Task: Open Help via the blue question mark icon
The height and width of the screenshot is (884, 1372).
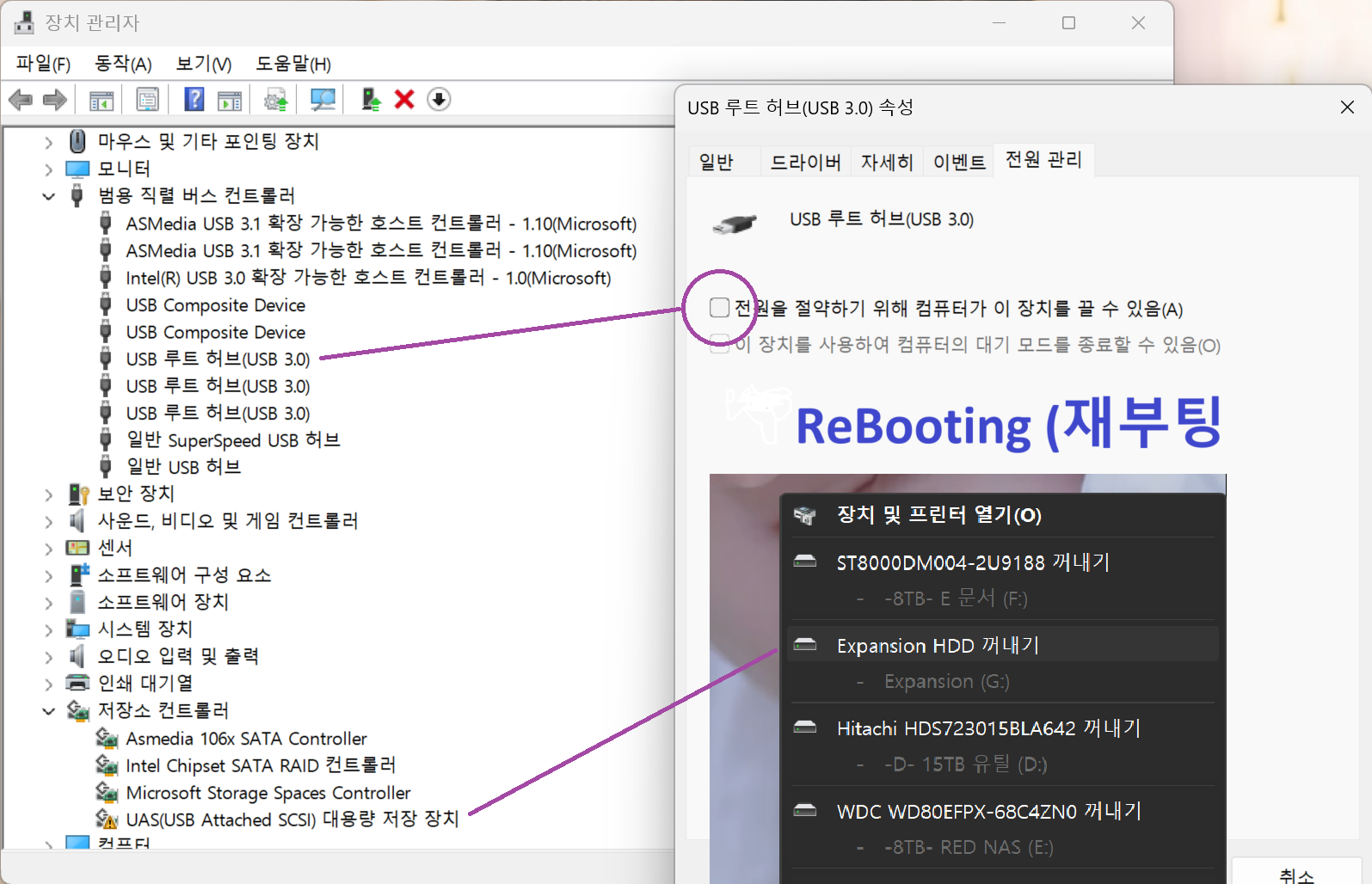Action: 194,100
